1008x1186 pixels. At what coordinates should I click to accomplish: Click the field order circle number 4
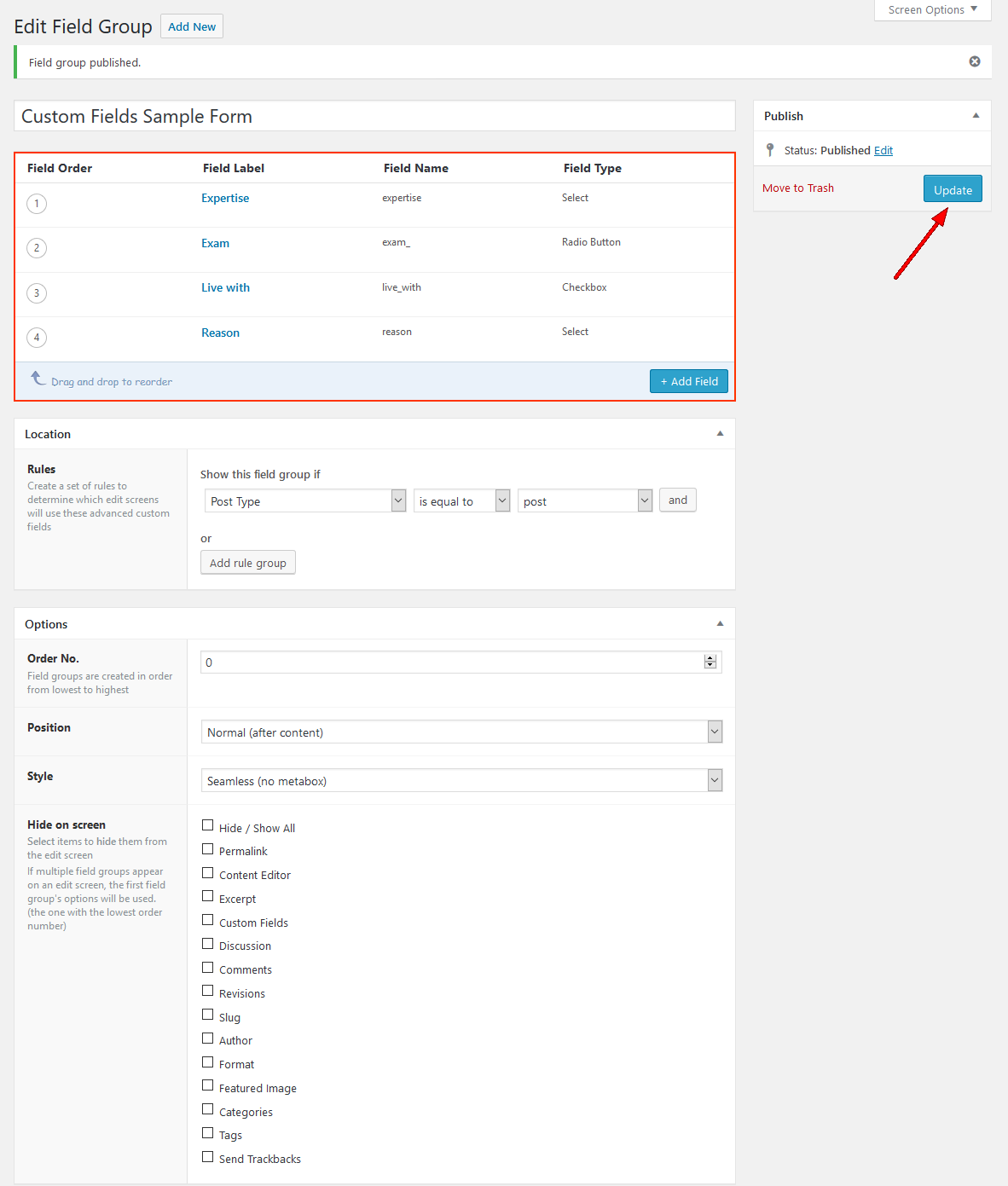point(37,338)
